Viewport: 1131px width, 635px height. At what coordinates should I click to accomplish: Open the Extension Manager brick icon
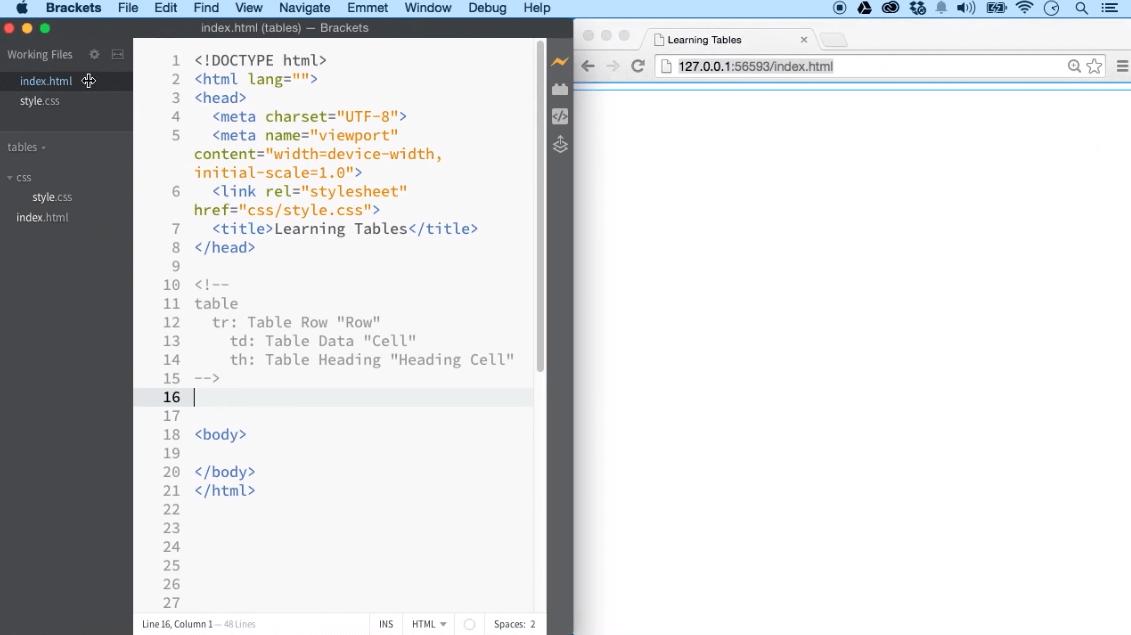click(559, 88)
